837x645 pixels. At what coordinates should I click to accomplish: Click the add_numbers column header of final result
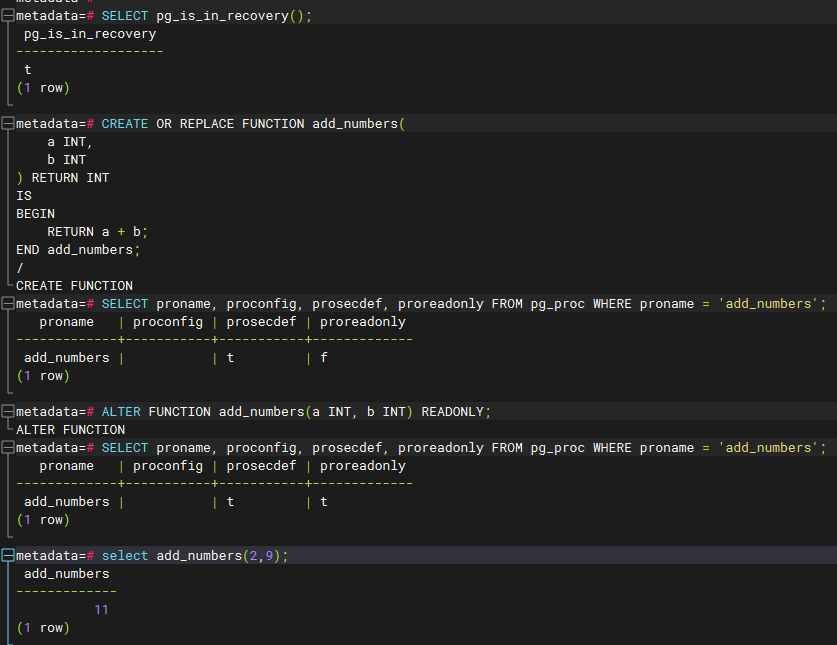coord(67,574)
